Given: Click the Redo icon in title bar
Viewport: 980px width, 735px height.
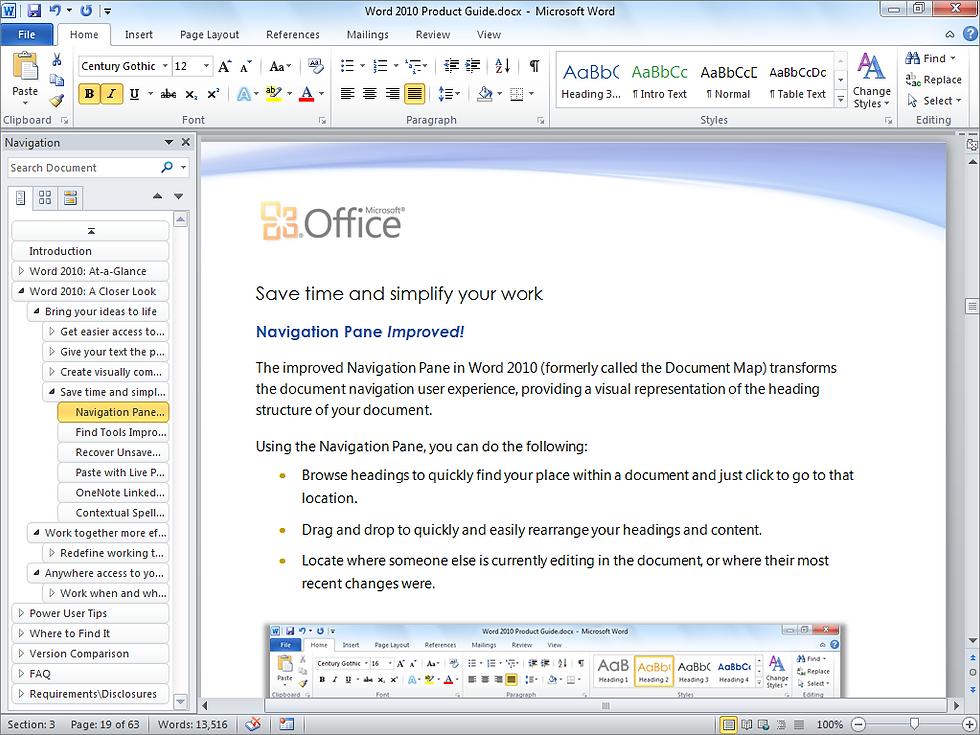Looking at the screenshot, I should tap(86, 11).
